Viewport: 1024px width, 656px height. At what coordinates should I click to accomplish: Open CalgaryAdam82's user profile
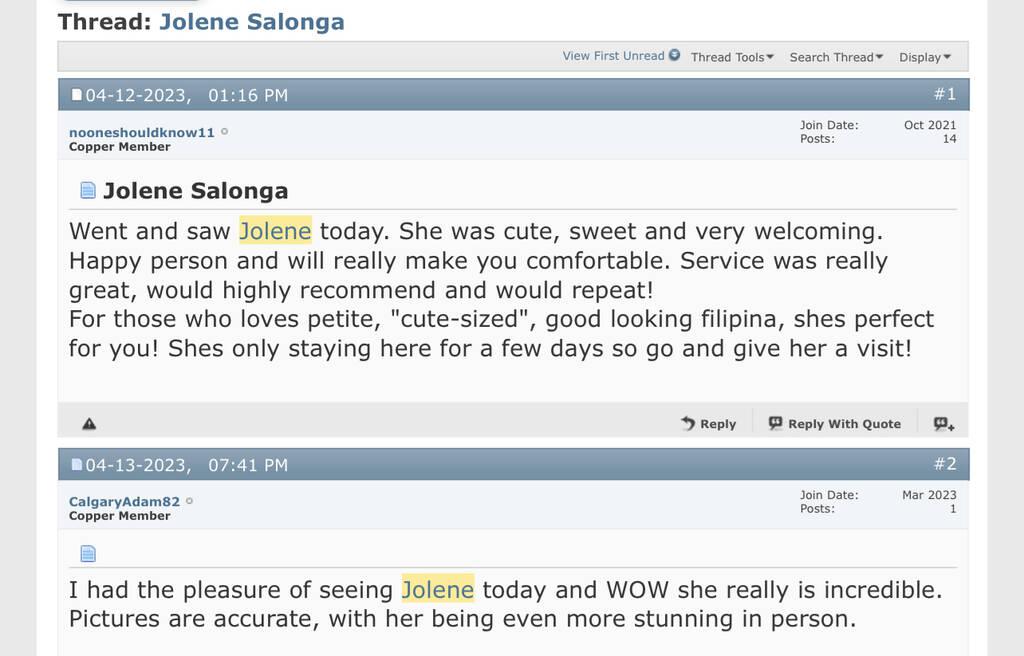[124, 501]
